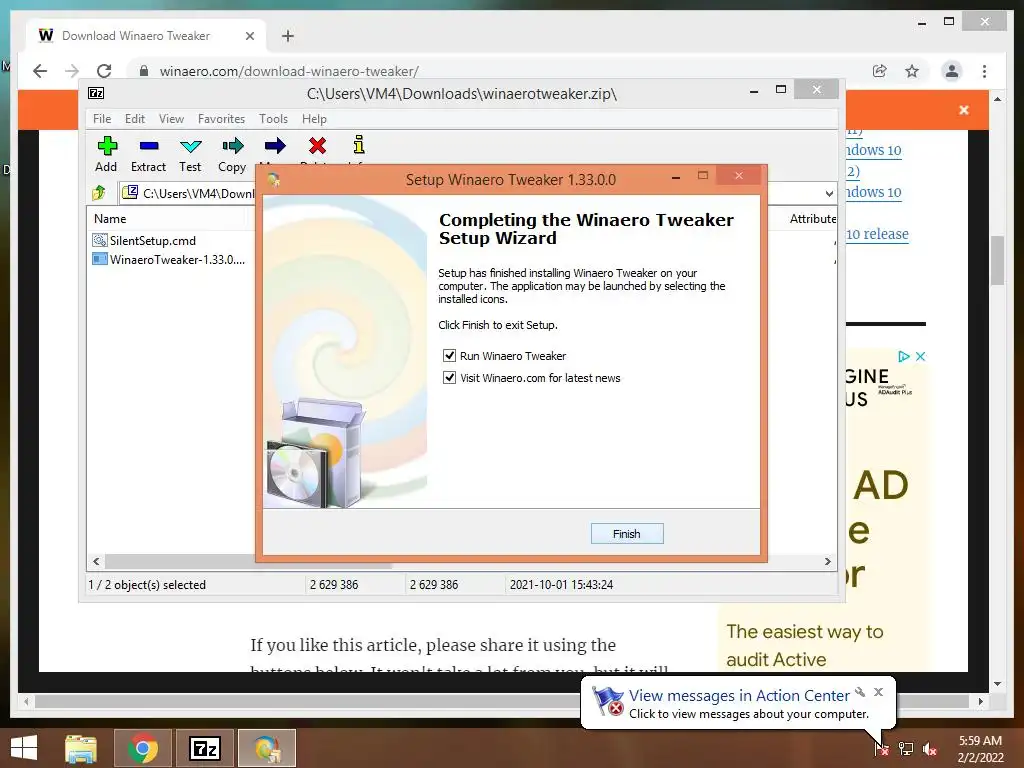Screen dimensions: 1024x768
Task: Click the Chrome back arrow
Action: [40, 71]
